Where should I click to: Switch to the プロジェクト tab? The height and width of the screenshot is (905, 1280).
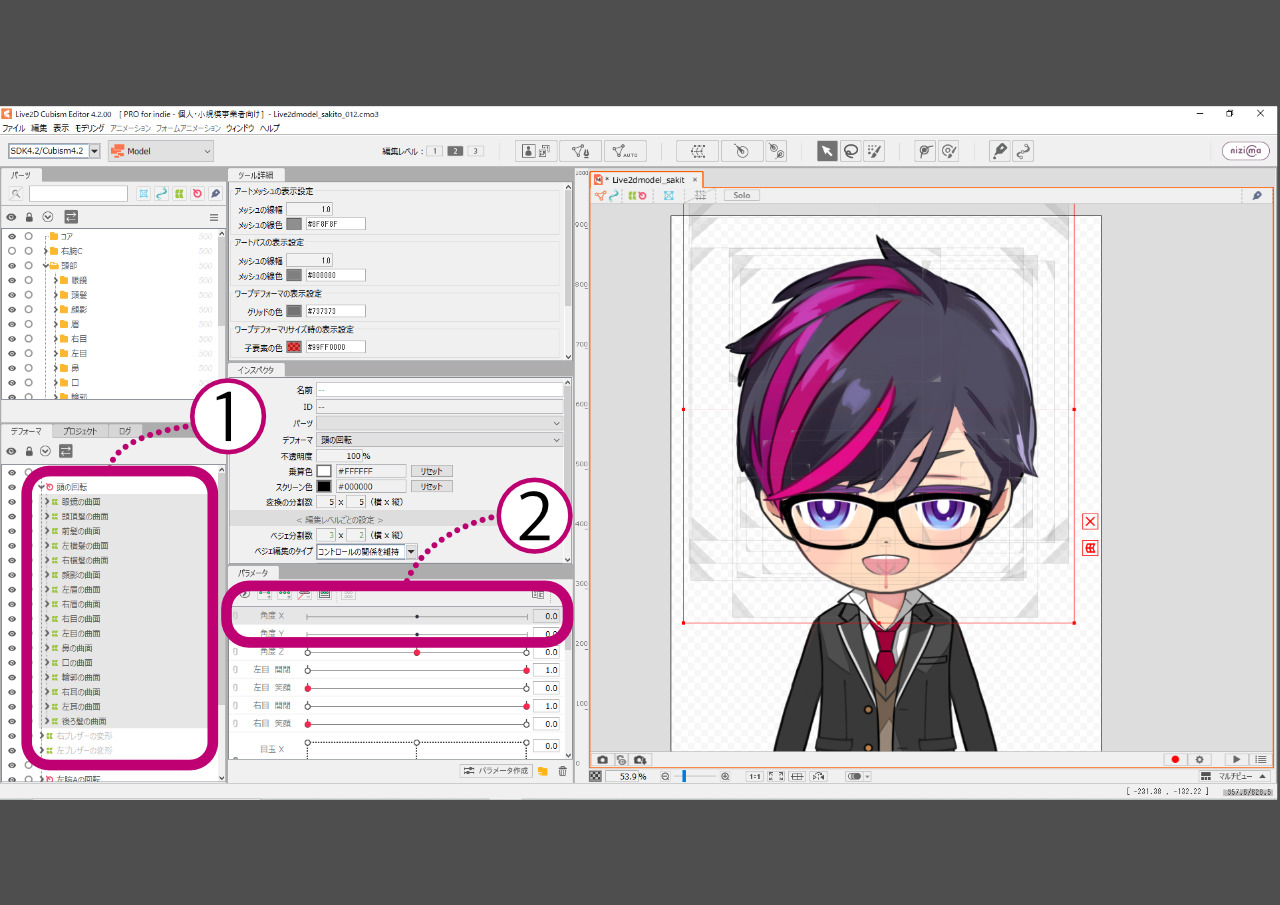80,431
